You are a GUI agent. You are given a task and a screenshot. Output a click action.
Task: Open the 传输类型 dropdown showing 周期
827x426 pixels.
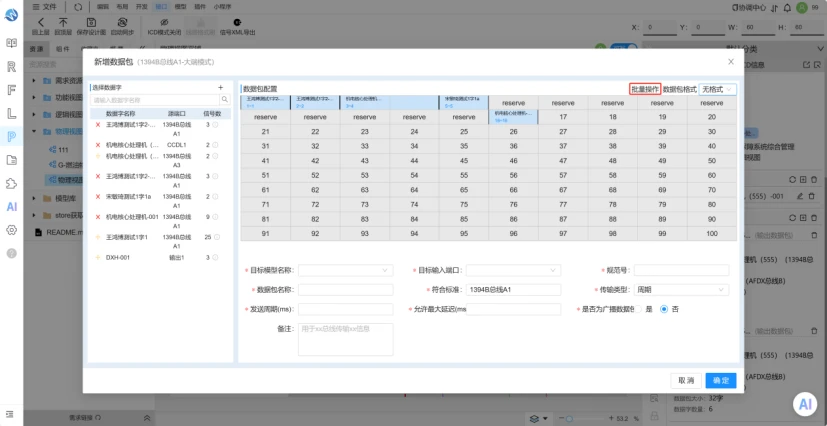(x=681, y=290)
